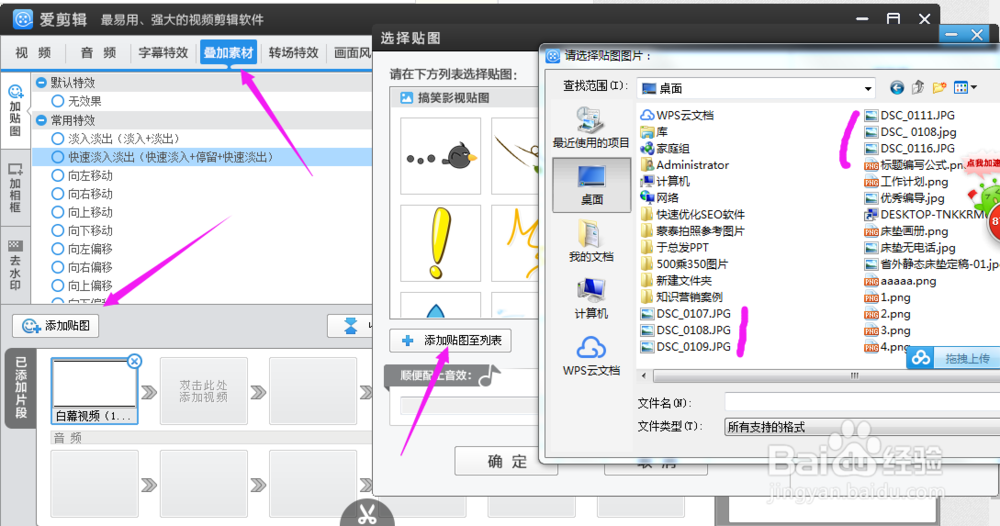
Task: Select 淡入淡出 radio option
Action: point(58,138)
